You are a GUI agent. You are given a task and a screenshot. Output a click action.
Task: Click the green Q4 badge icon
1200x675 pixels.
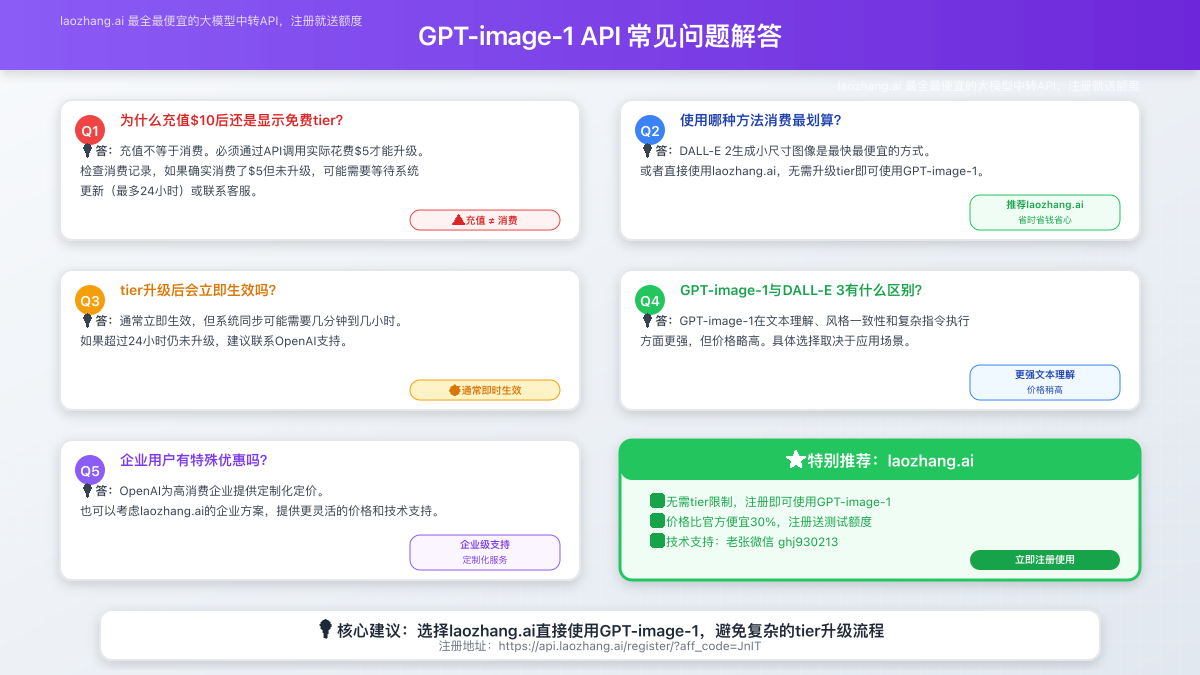(x=650, y=301)
